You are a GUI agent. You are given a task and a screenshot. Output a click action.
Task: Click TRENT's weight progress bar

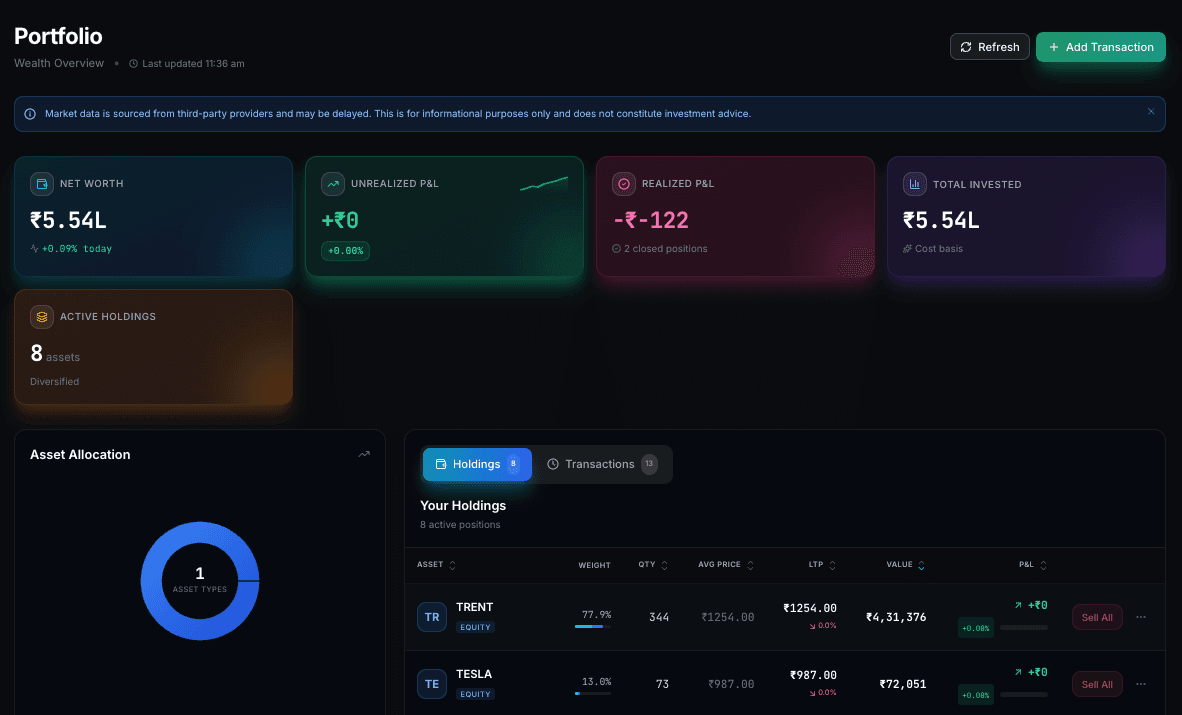pyautogui.click(x=593, y=628)
